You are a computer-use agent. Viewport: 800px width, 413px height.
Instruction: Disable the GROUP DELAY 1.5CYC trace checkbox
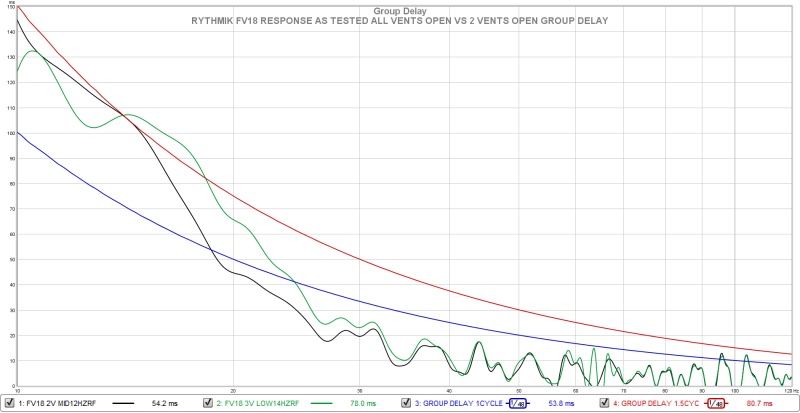point(603,403)
